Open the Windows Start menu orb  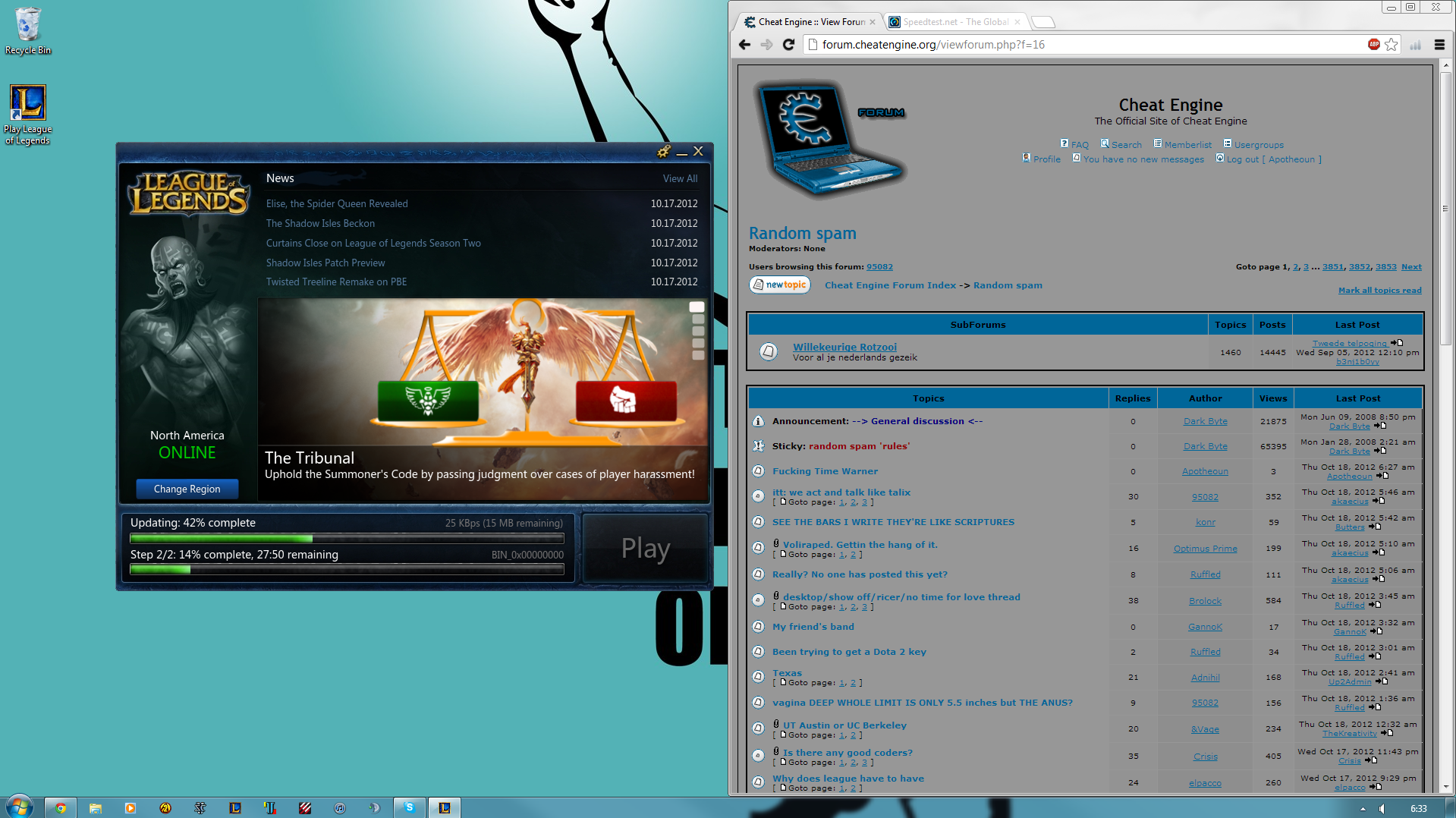point(20,807)
